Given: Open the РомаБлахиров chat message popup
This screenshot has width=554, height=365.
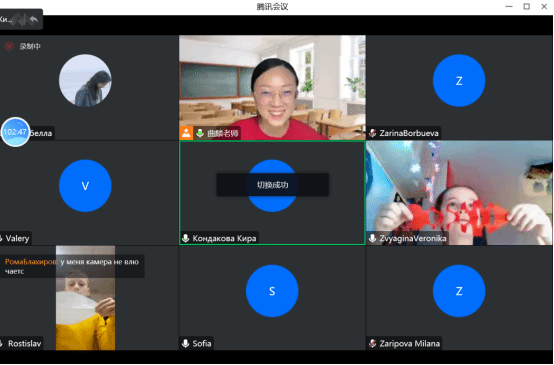Looking at the screenshot, I should click(x=72, y=266).
